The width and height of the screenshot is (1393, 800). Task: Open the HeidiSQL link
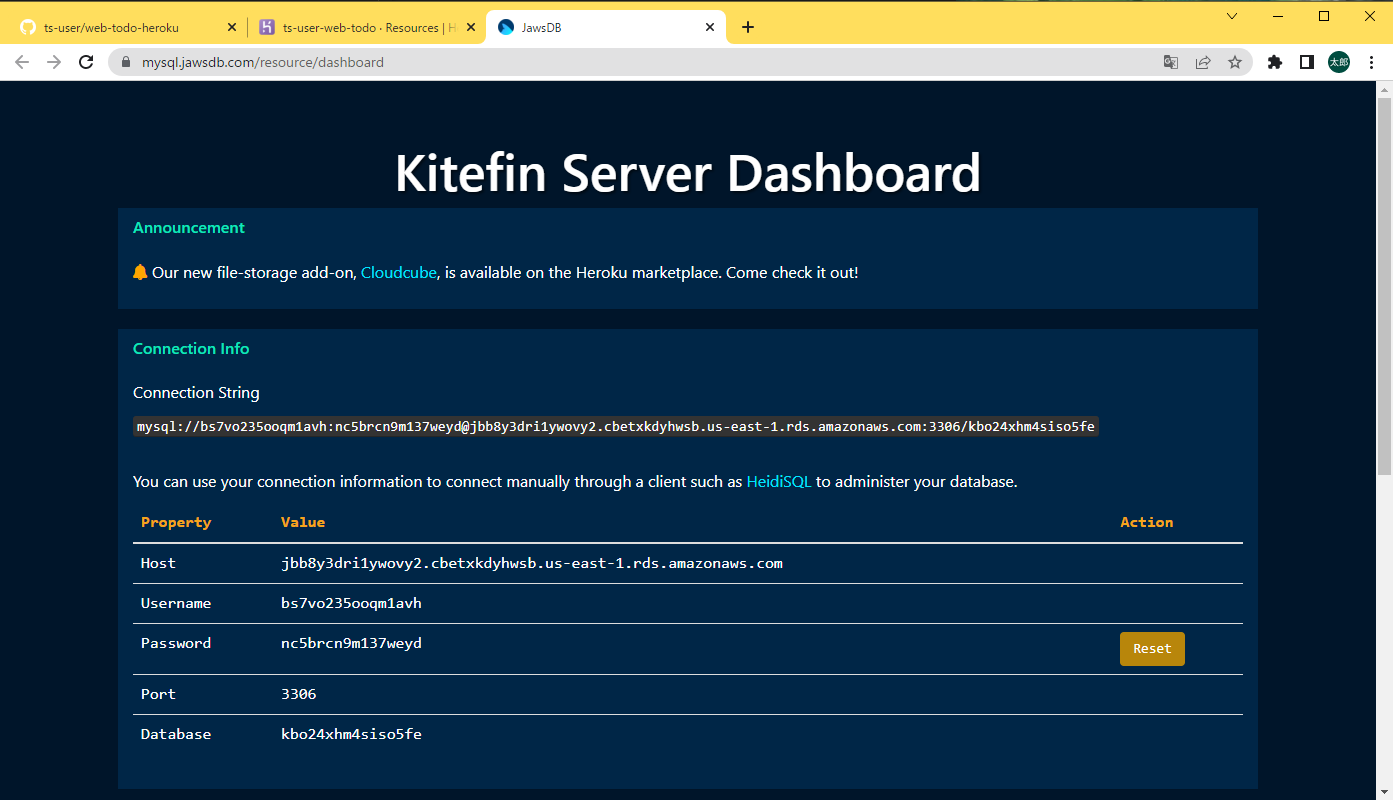(779, 482)
